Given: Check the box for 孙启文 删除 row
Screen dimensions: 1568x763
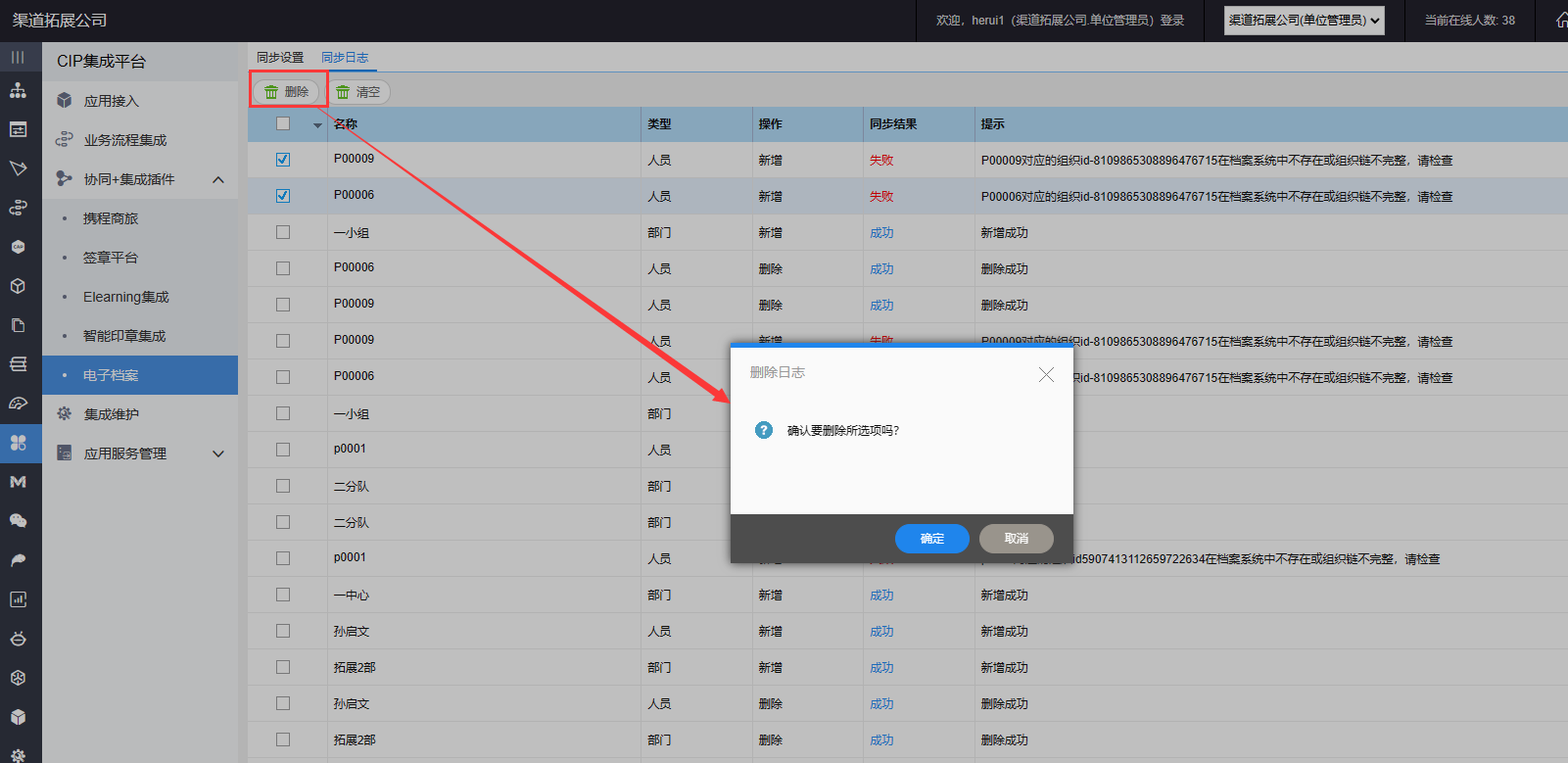Looking at the screenshot, I should 283,702.
